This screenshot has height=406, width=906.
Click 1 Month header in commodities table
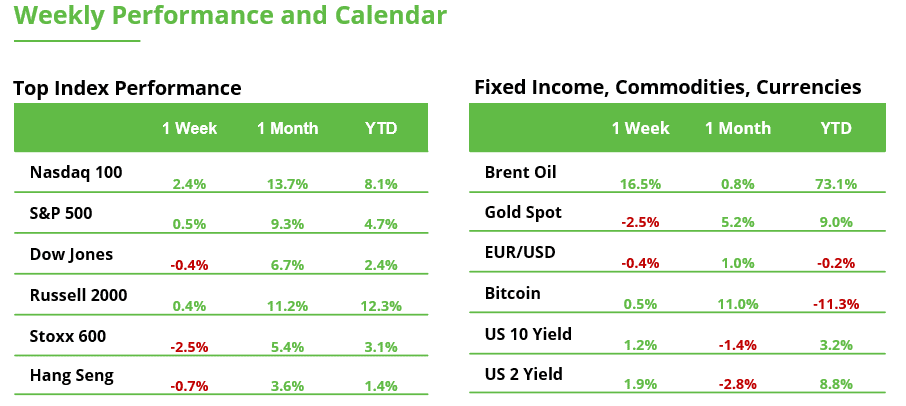click(x=737, y=128)
